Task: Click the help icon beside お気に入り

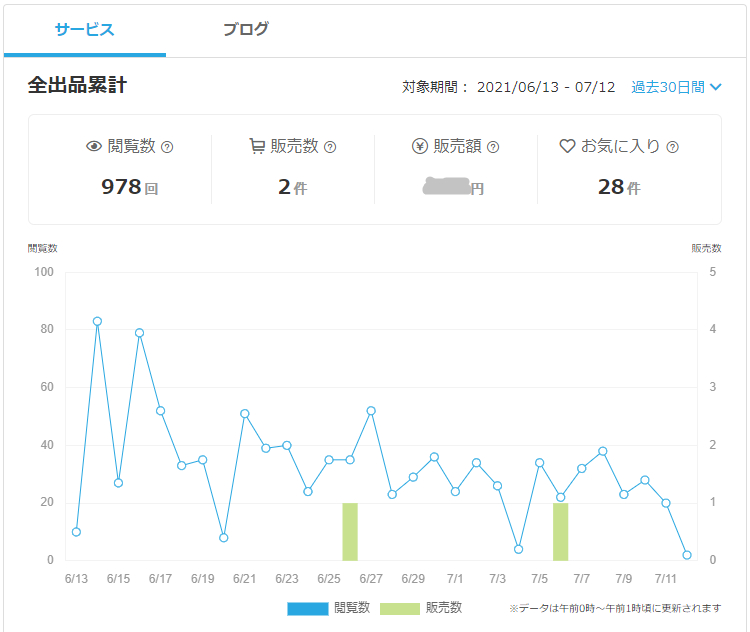Action: click(672, 147)
